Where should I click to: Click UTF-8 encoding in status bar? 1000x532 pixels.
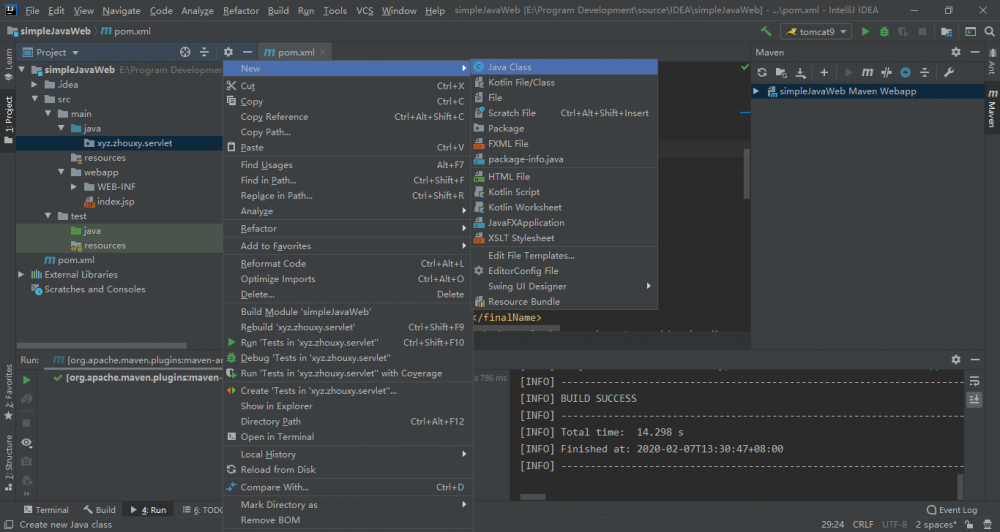coord(895,525)
